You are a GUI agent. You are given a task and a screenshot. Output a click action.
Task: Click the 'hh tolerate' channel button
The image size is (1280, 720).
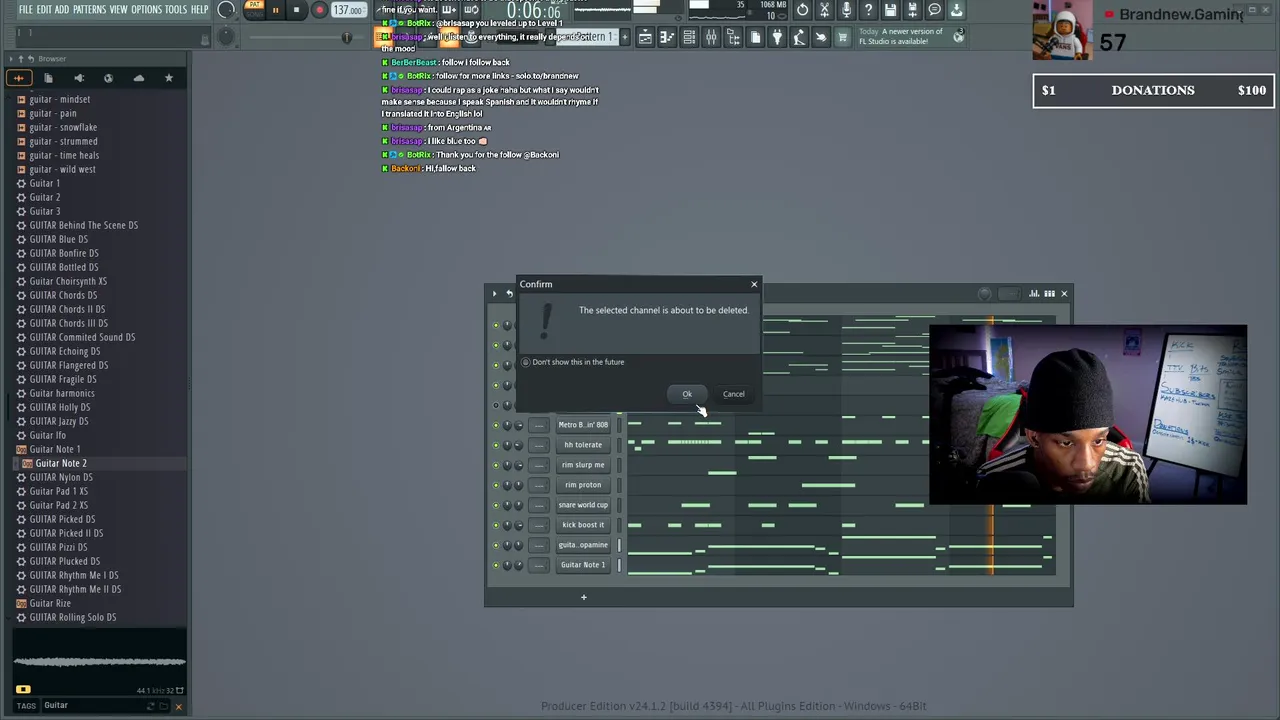583,445
